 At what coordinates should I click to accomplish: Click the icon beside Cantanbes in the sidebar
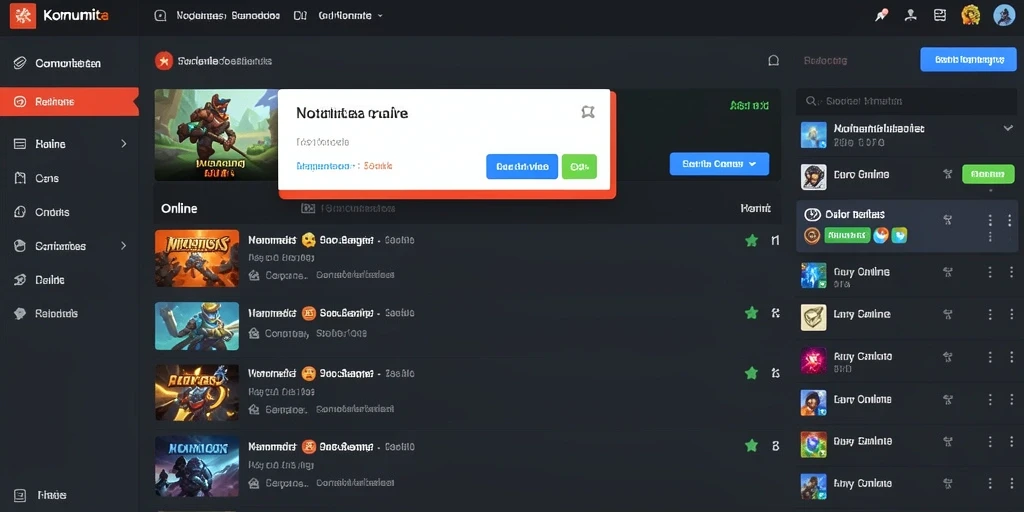tap(20, 246)
